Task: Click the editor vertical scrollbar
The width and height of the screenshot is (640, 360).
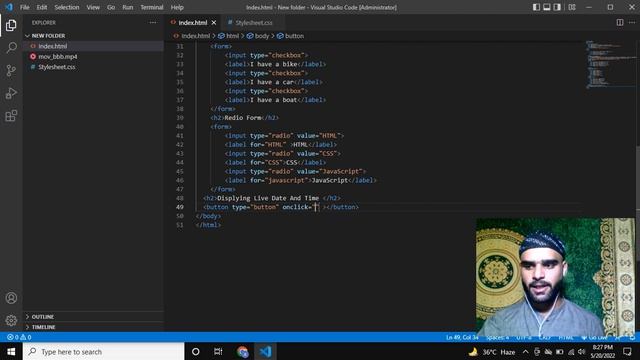Action: (x=637, y=203)
